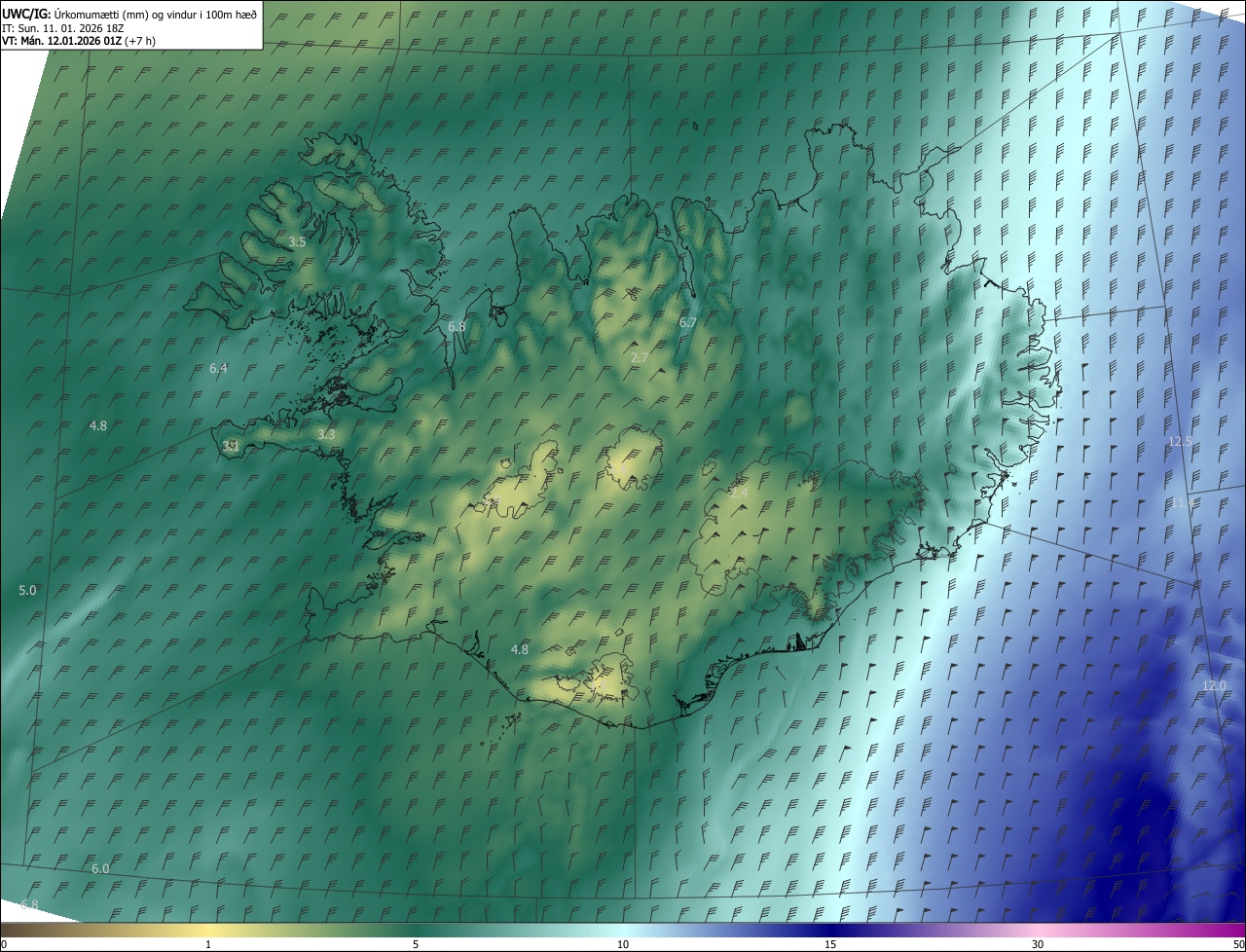Screen dimensions: 1246x952
Task: Click the title text 'Úrkomumætti (mm) og vindur í 100m hæð'
Action: pos(156,14)
